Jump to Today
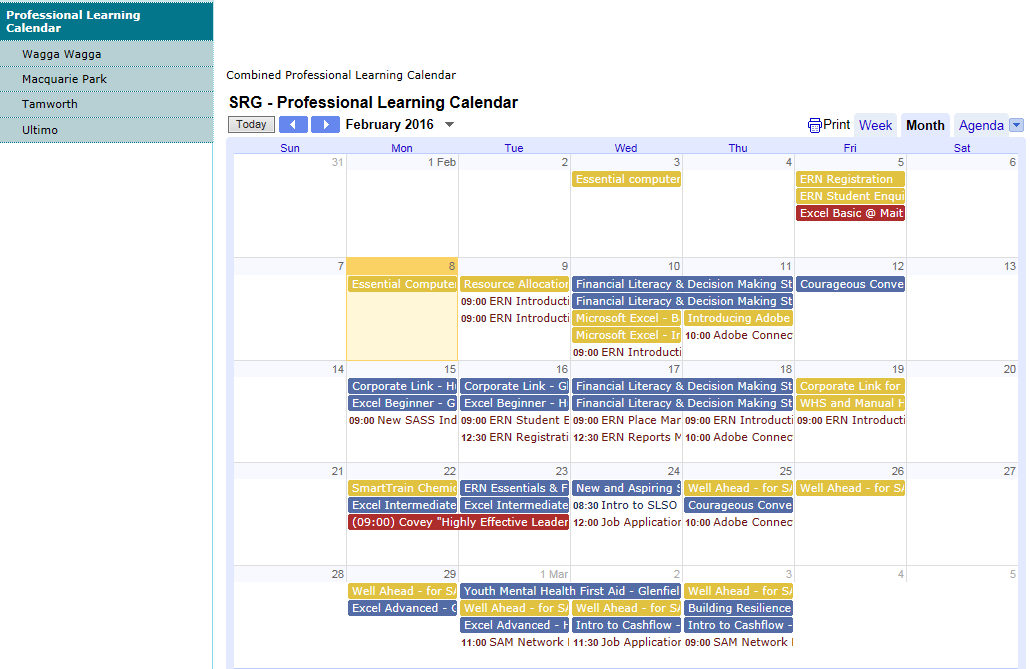This screenshot has height=669, width=1030. coord(251,124)
